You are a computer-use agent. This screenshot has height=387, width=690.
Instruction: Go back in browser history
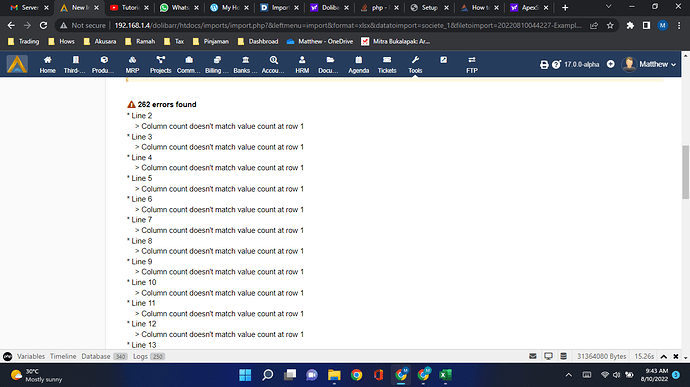(11, 26)
